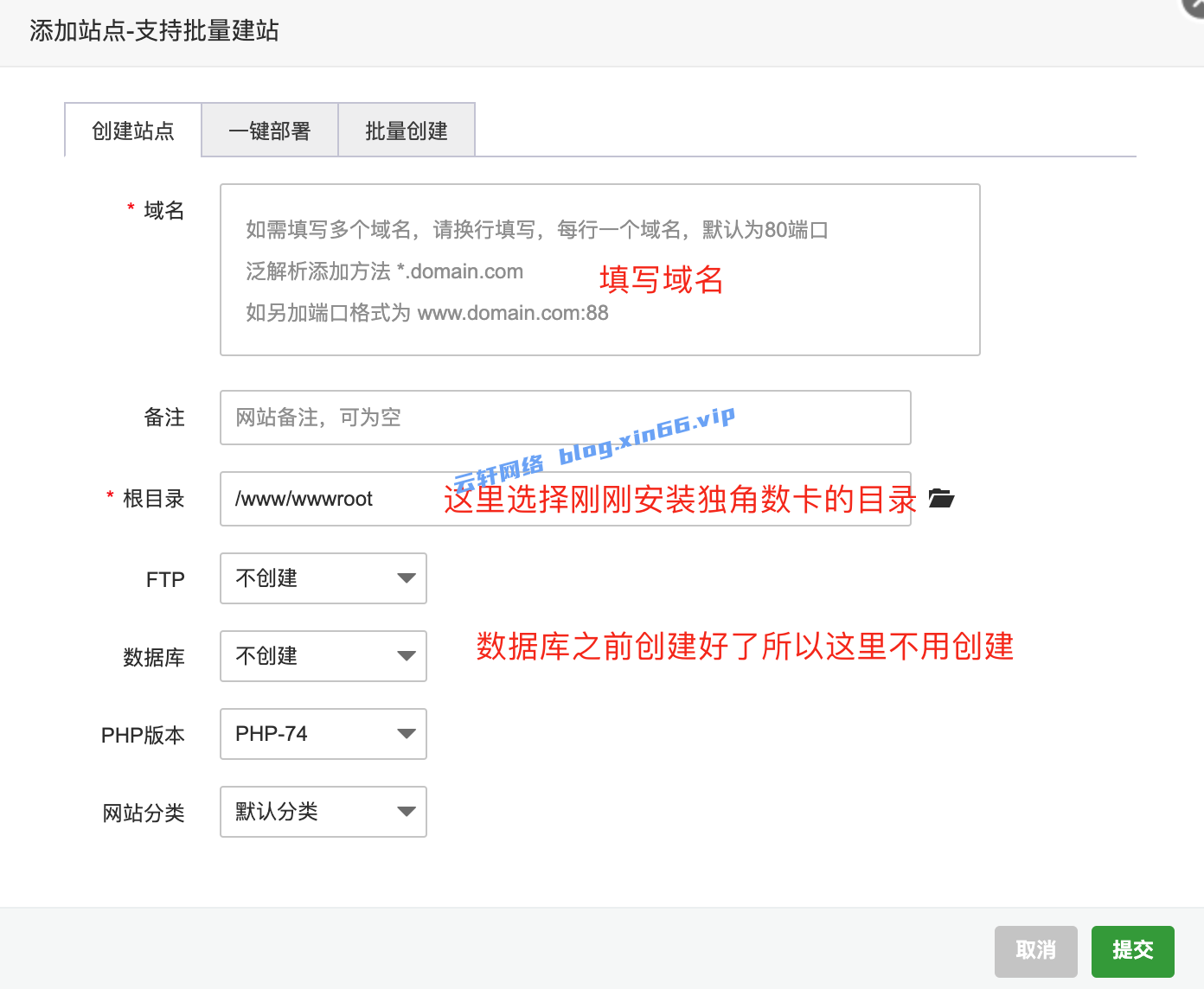Click the 根目录 path input
The image size is (1204, 989).
566,499
